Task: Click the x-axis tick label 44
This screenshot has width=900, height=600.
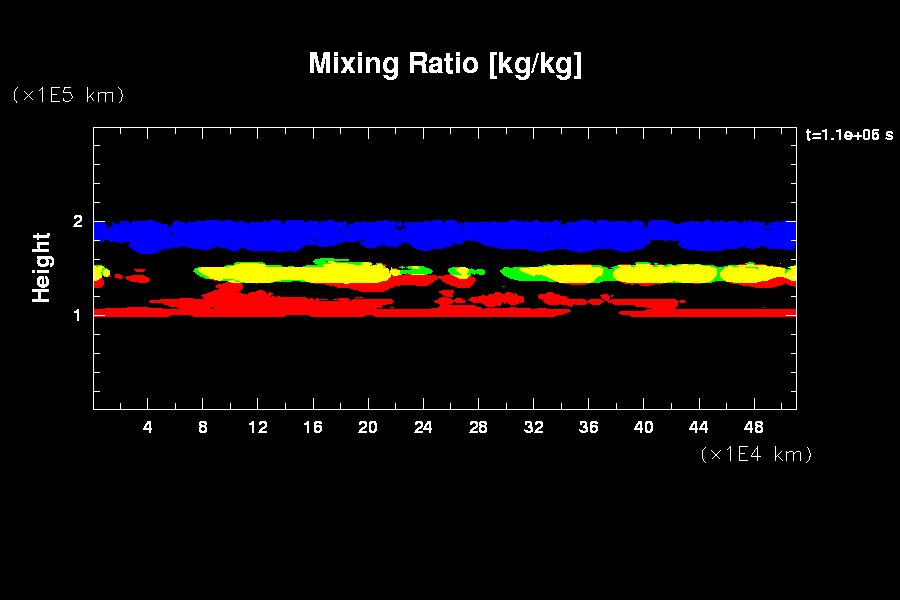Action: click(x=698, y=428)
